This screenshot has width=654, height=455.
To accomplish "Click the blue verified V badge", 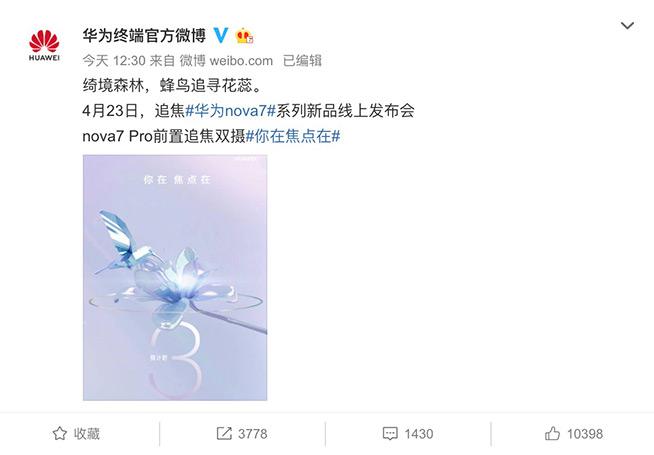I will pyautogui.click(x=221, y=35).
